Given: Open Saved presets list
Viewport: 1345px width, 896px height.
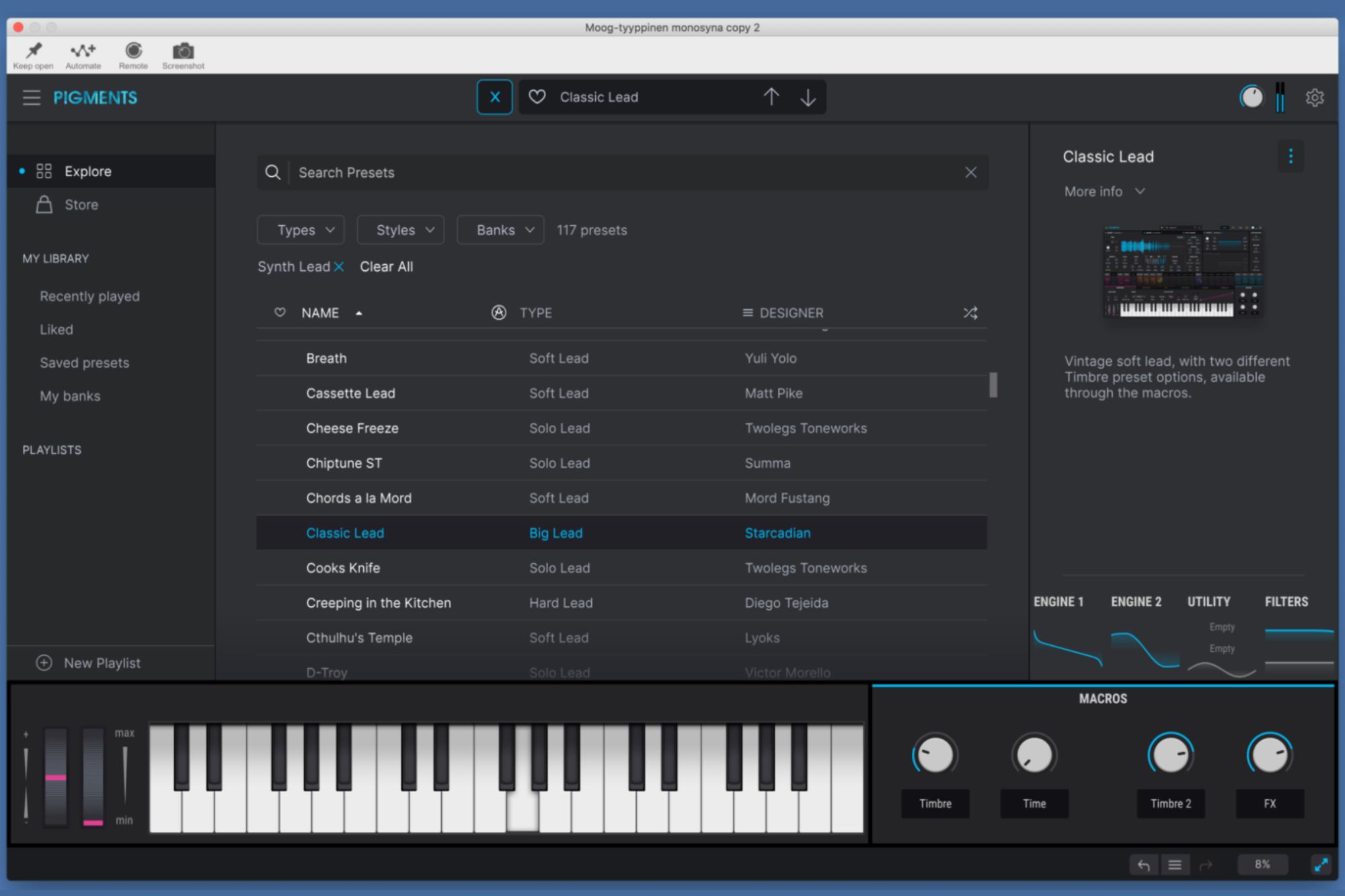Looking at the screenshot, I should [x=84, y=363].
